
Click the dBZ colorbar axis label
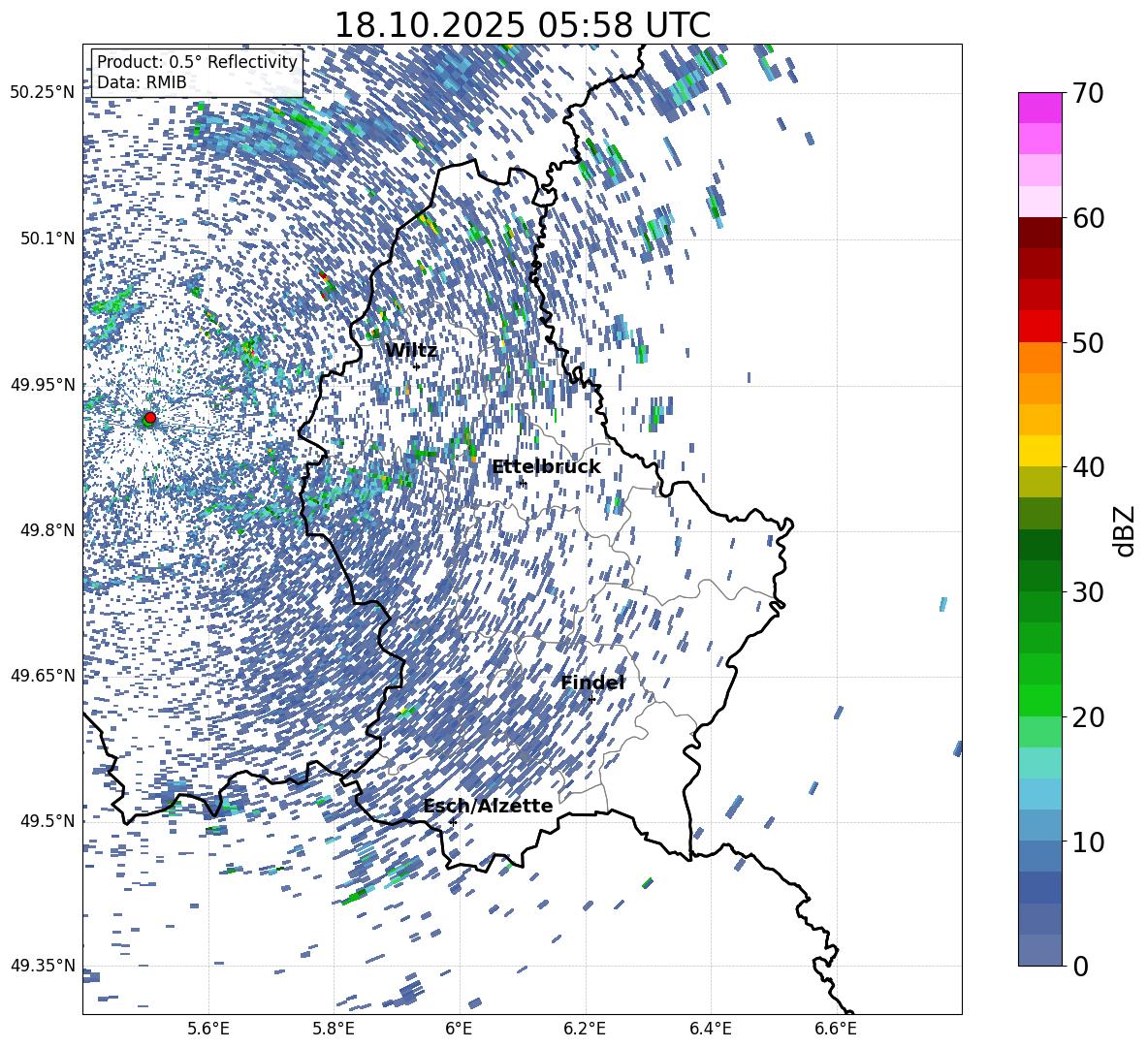[x=1125, y=530]
